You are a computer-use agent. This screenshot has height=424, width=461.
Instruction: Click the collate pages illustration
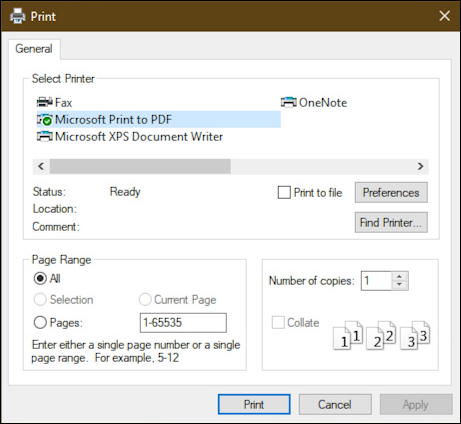coord(382,335)
